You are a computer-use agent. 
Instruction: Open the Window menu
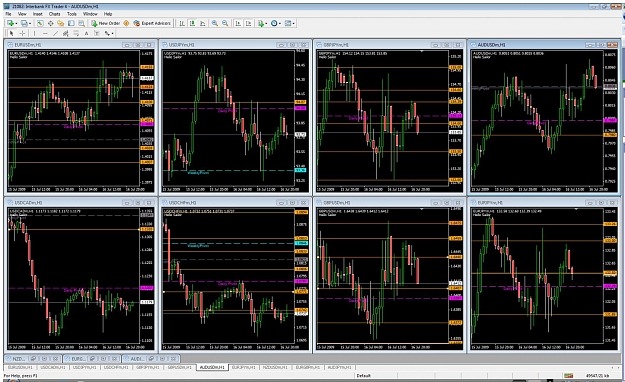click(90, 14)
